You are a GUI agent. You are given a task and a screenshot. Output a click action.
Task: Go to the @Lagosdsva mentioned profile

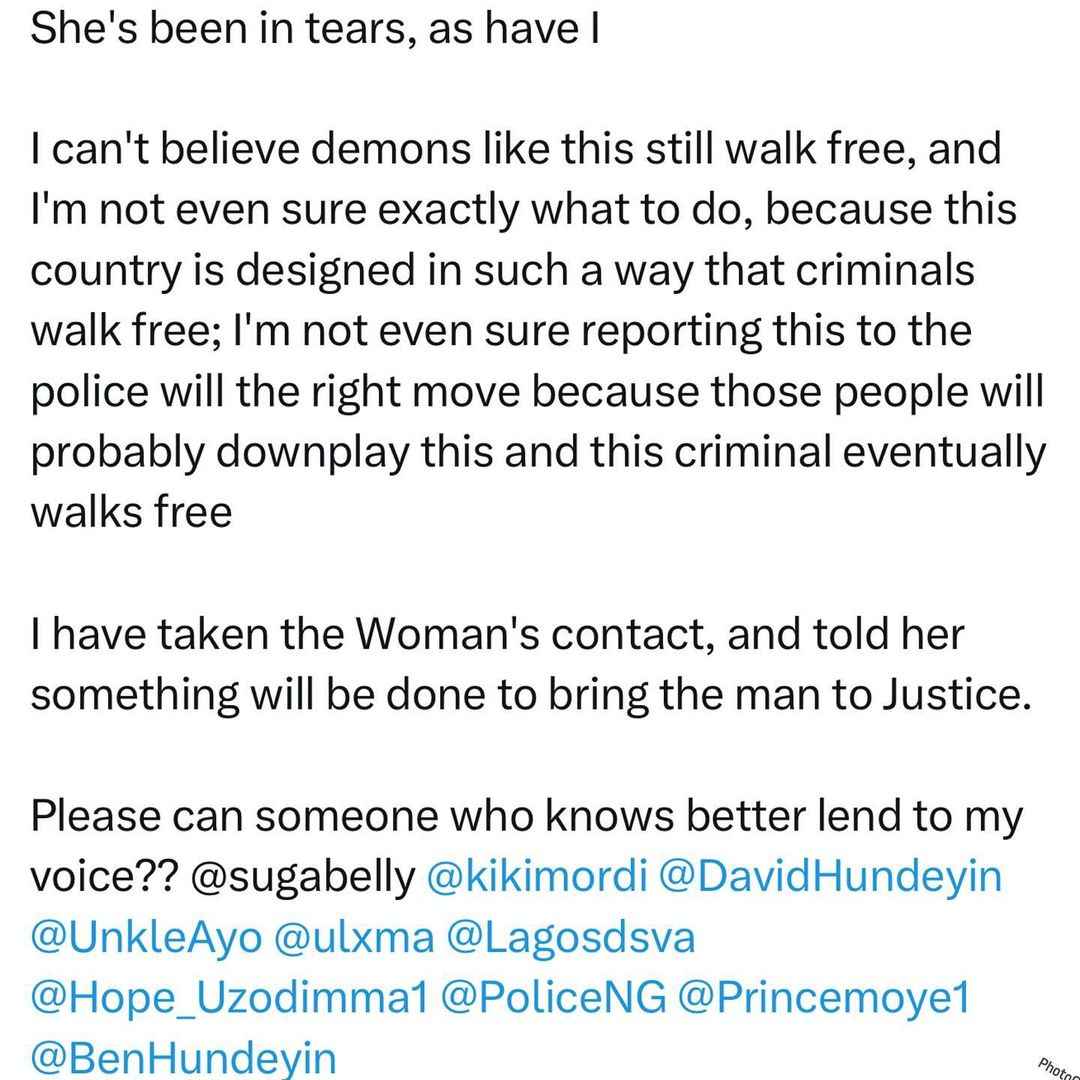pyautogui.click(x=571, y=937)
